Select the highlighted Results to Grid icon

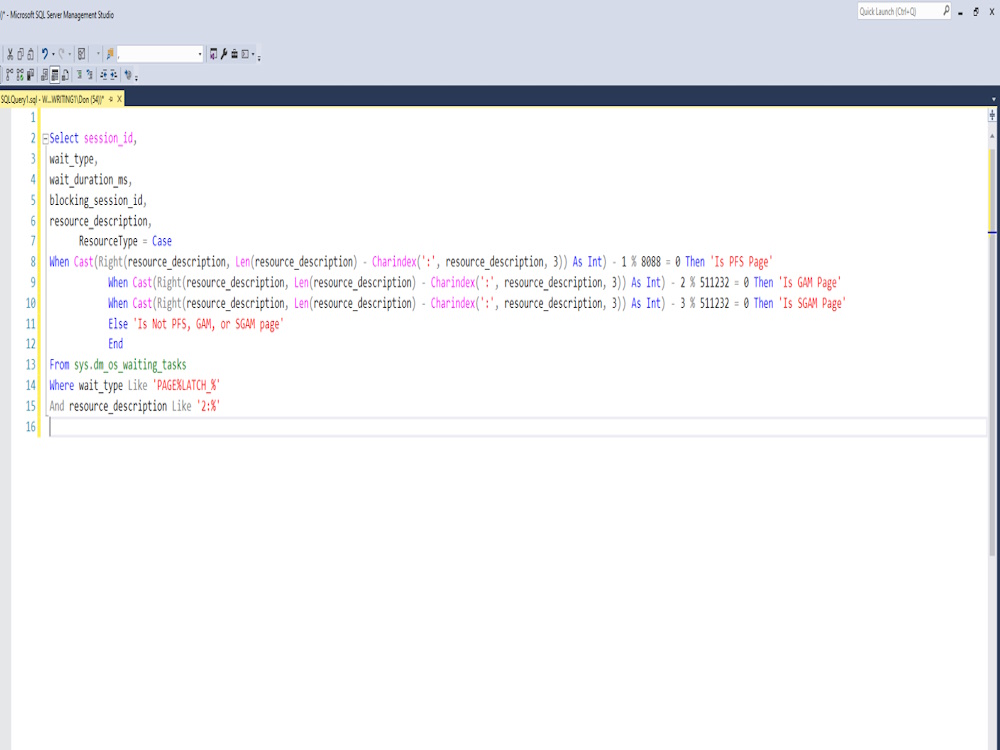point(55,75)
